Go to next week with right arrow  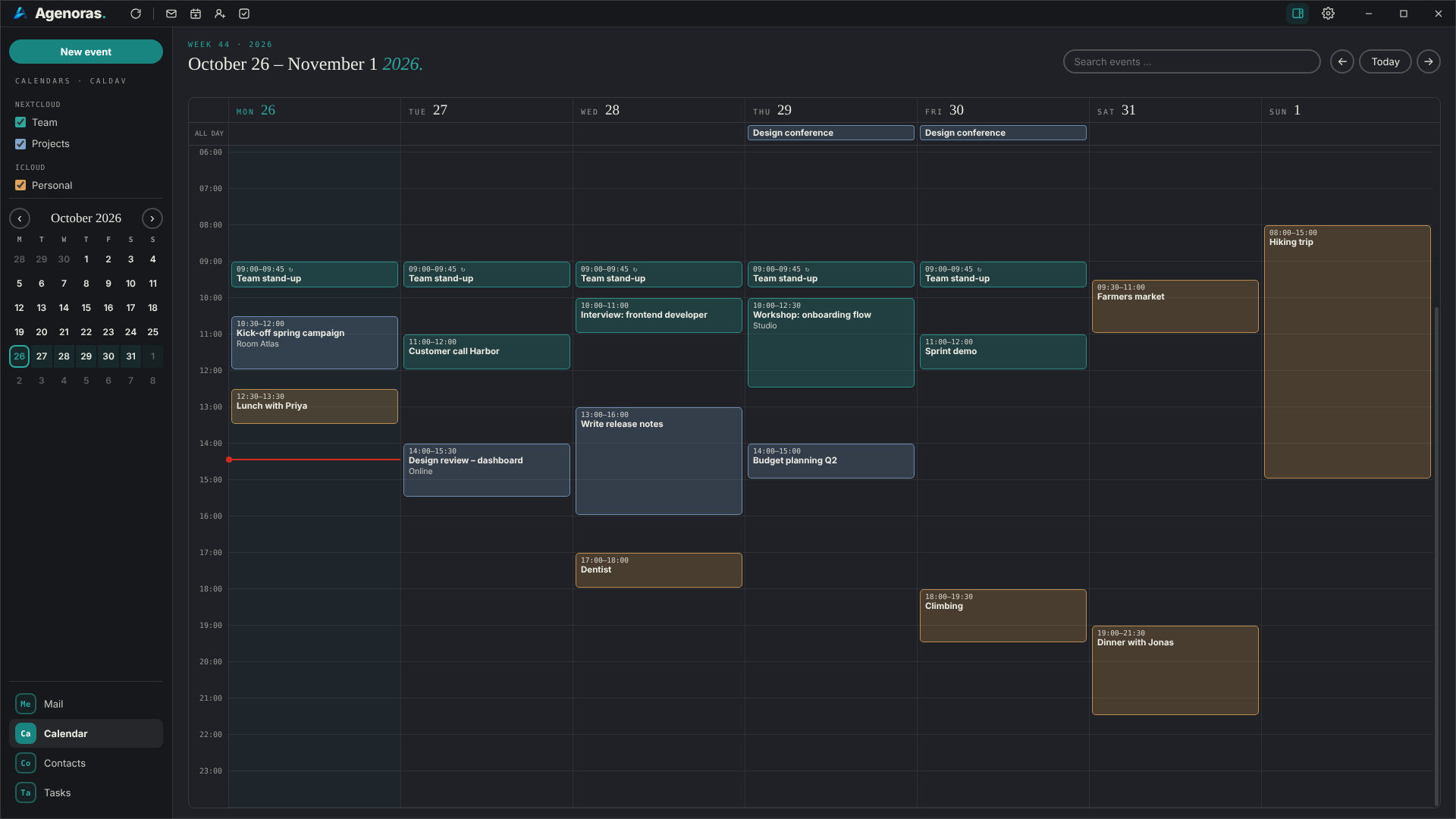(x=1429, y=61)
